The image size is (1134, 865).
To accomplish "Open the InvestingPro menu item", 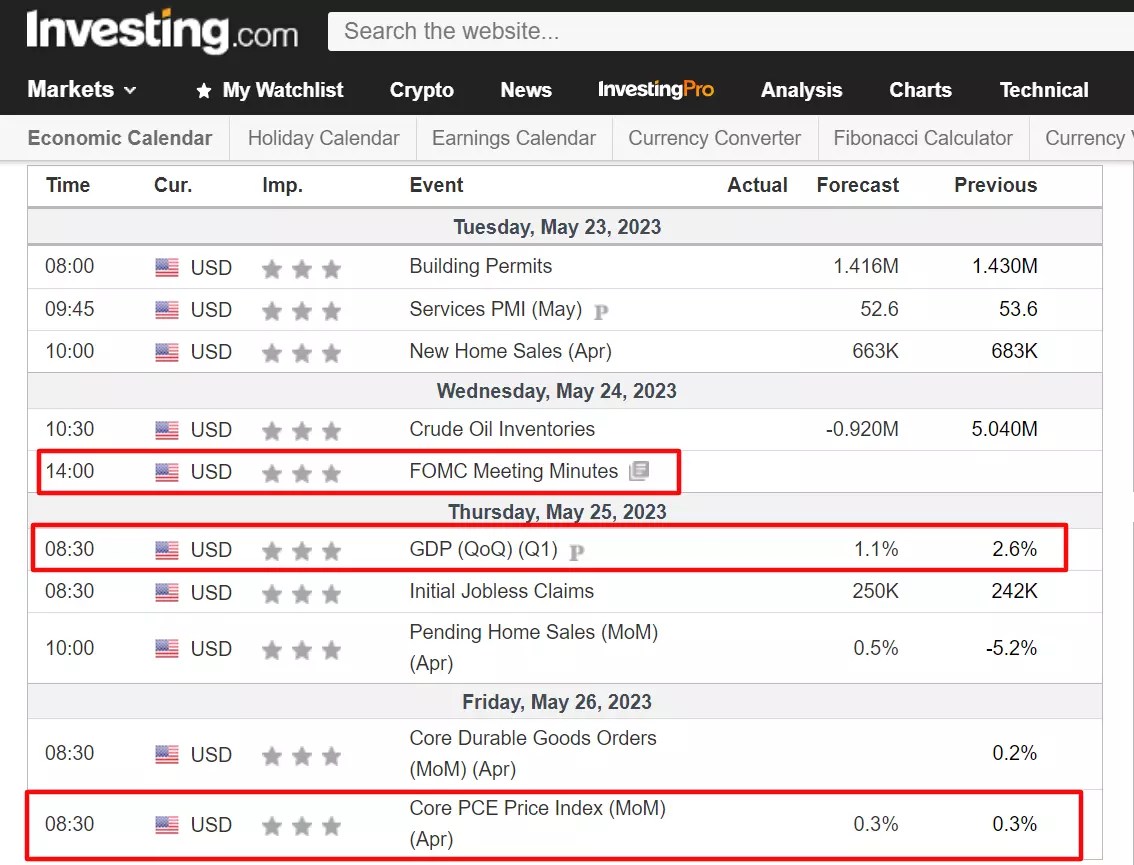I will (655, 89).
